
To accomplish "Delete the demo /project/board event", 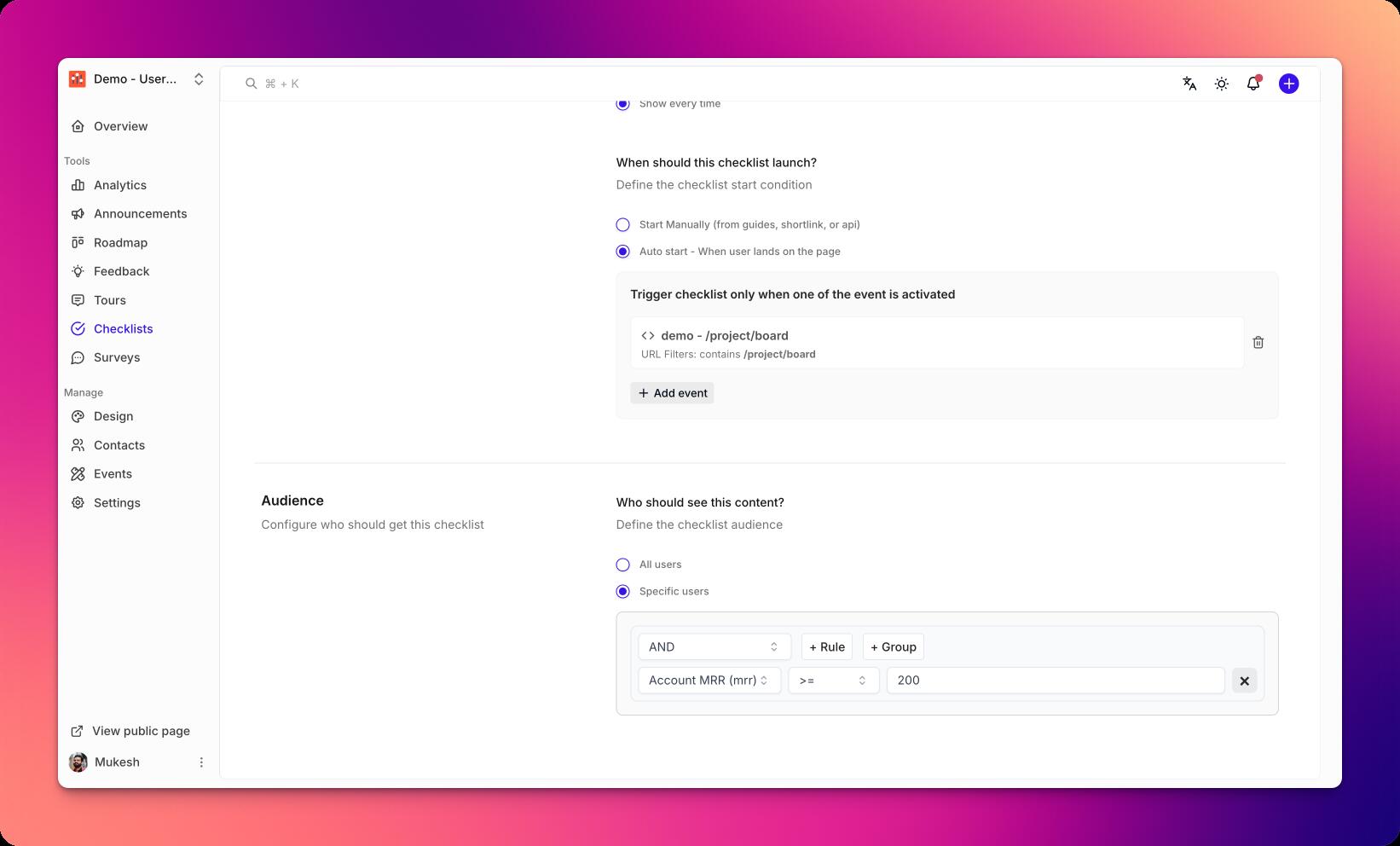I will (x=1258, y=343).
